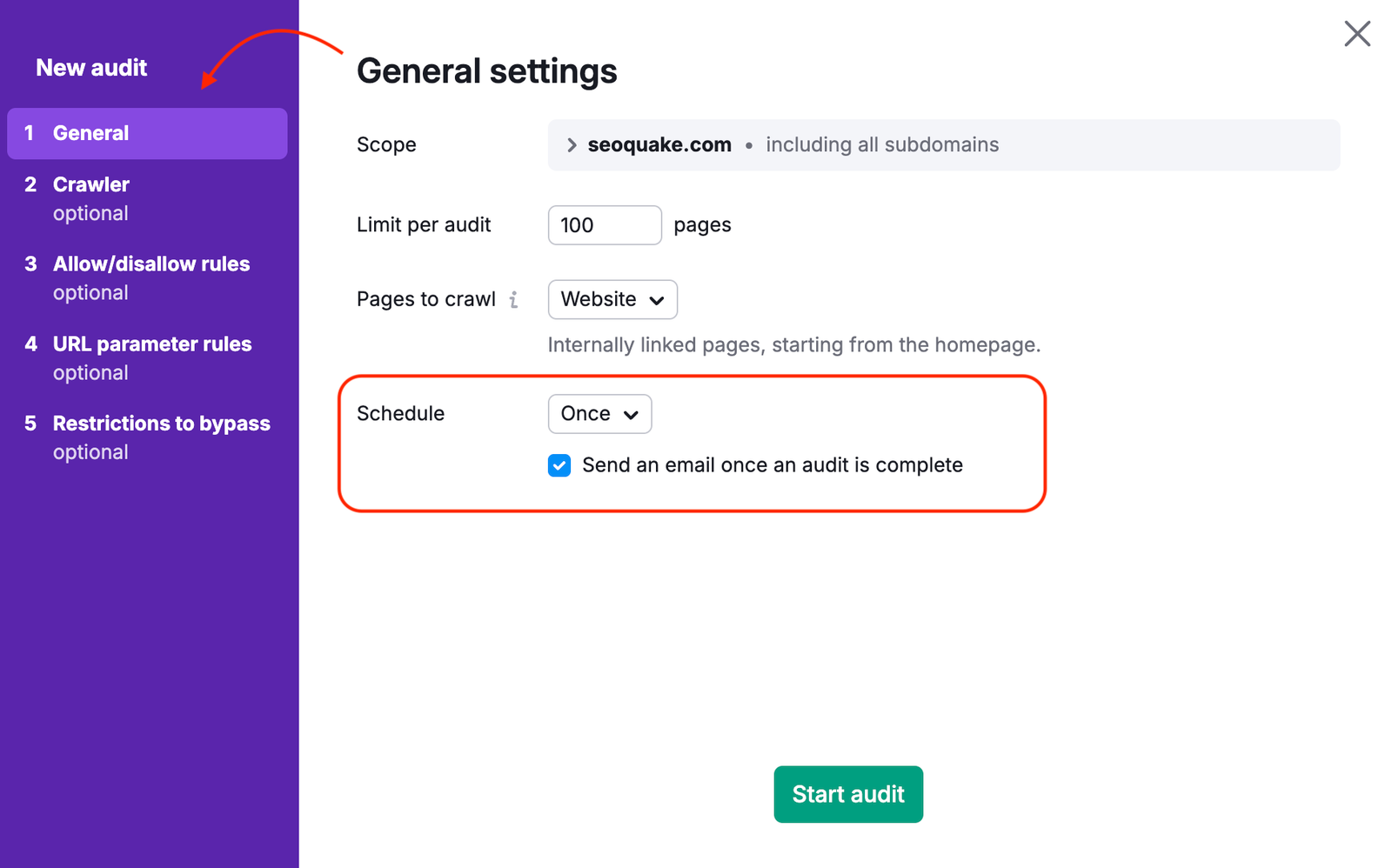Open the Schedule frequency dropdown showing Once
Screen dimensions: 1392x868
[x=599, y=414]
